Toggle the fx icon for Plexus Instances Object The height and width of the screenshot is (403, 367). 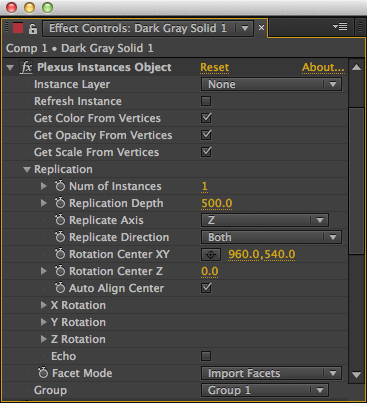click(x=26, y=67)
